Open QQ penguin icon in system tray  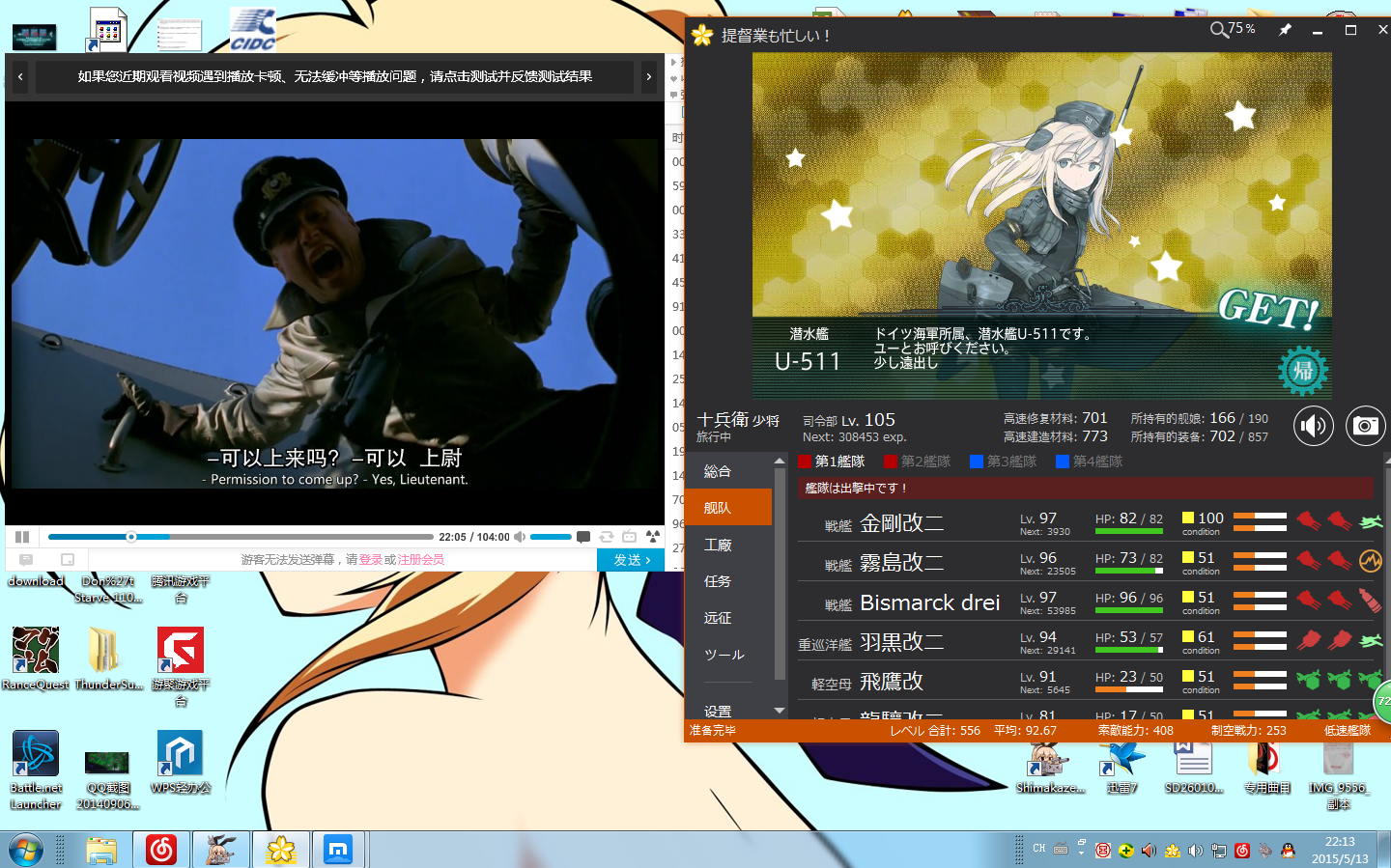[1288, 851]
